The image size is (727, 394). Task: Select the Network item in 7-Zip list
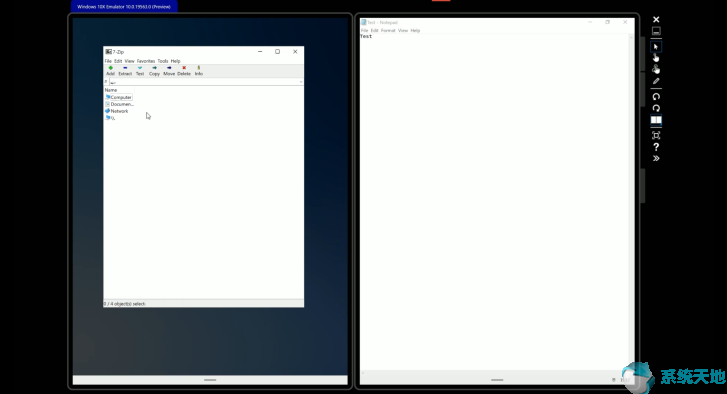click(117, 111)
